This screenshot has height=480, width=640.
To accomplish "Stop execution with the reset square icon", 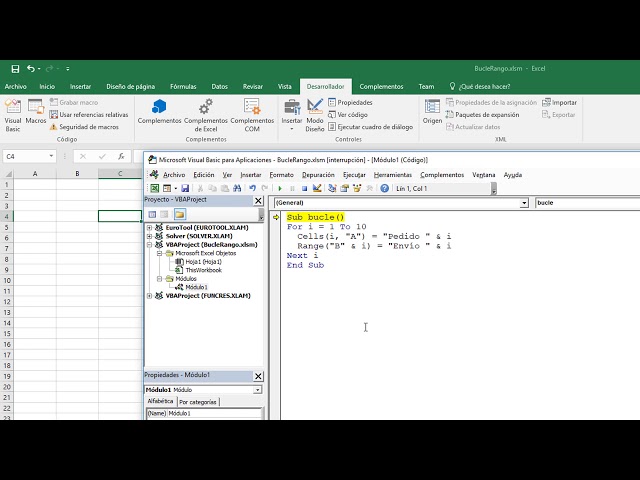I will [304, 188].
